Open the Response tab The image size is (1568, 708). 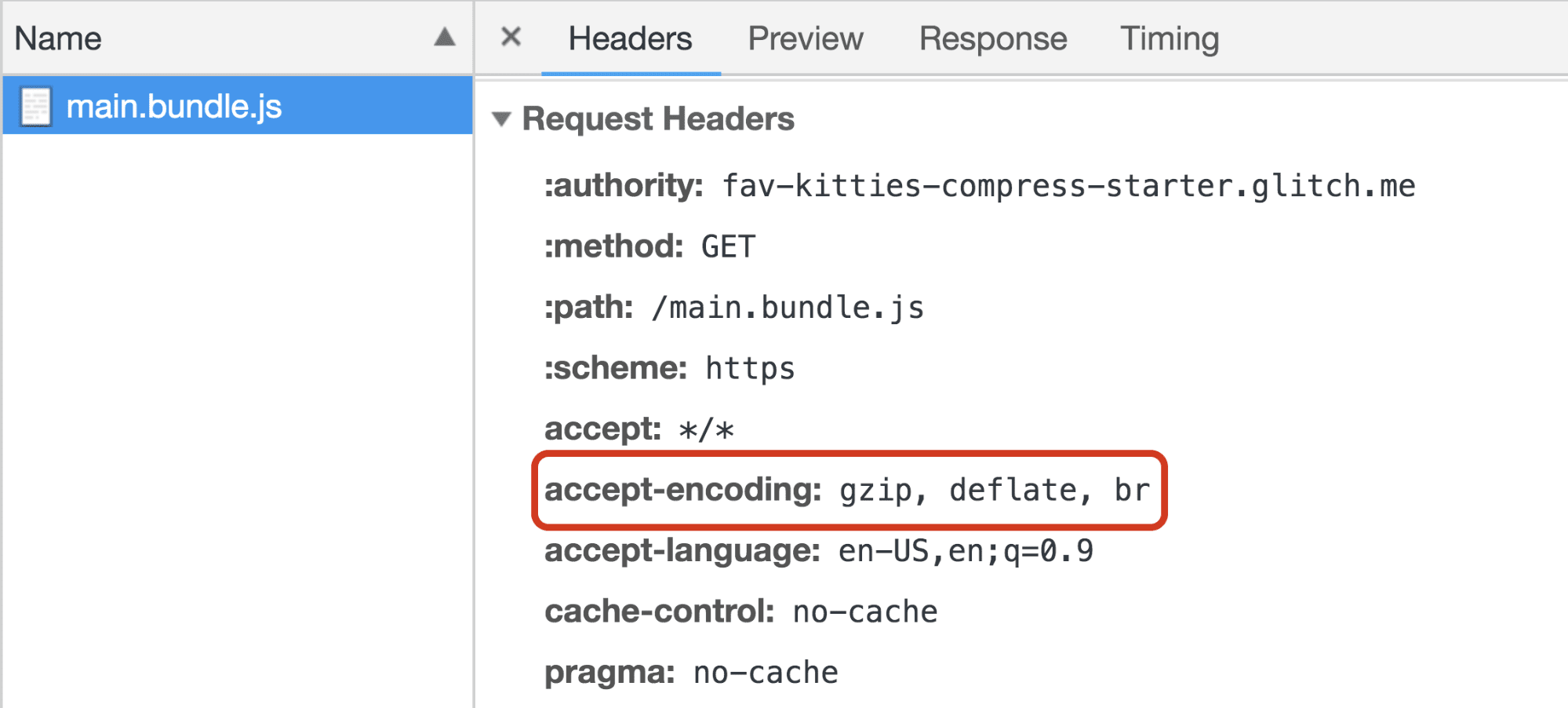coord(992,38)
